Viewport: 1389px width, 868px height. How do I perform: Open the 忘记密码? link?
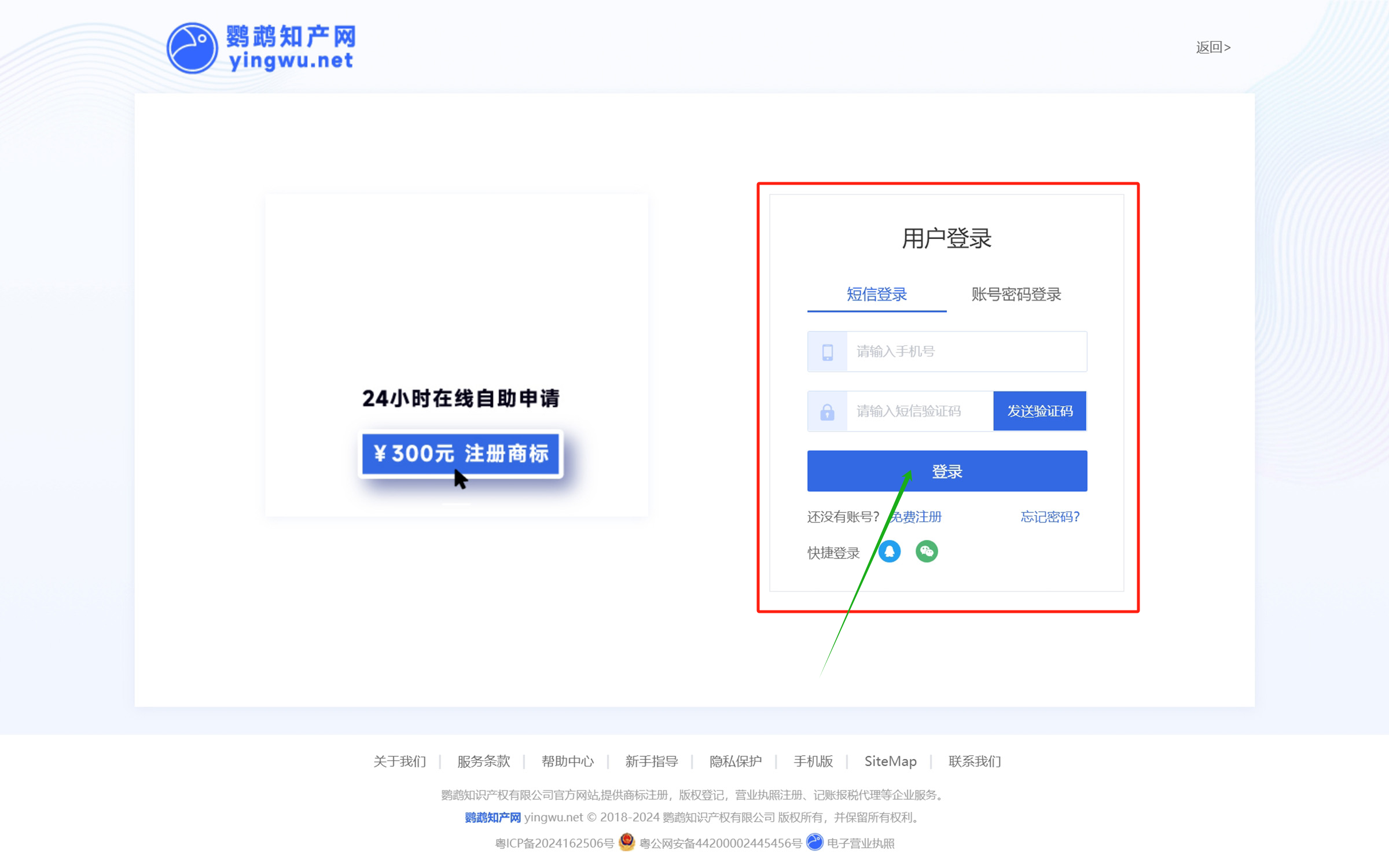(x=1050, y=517)
